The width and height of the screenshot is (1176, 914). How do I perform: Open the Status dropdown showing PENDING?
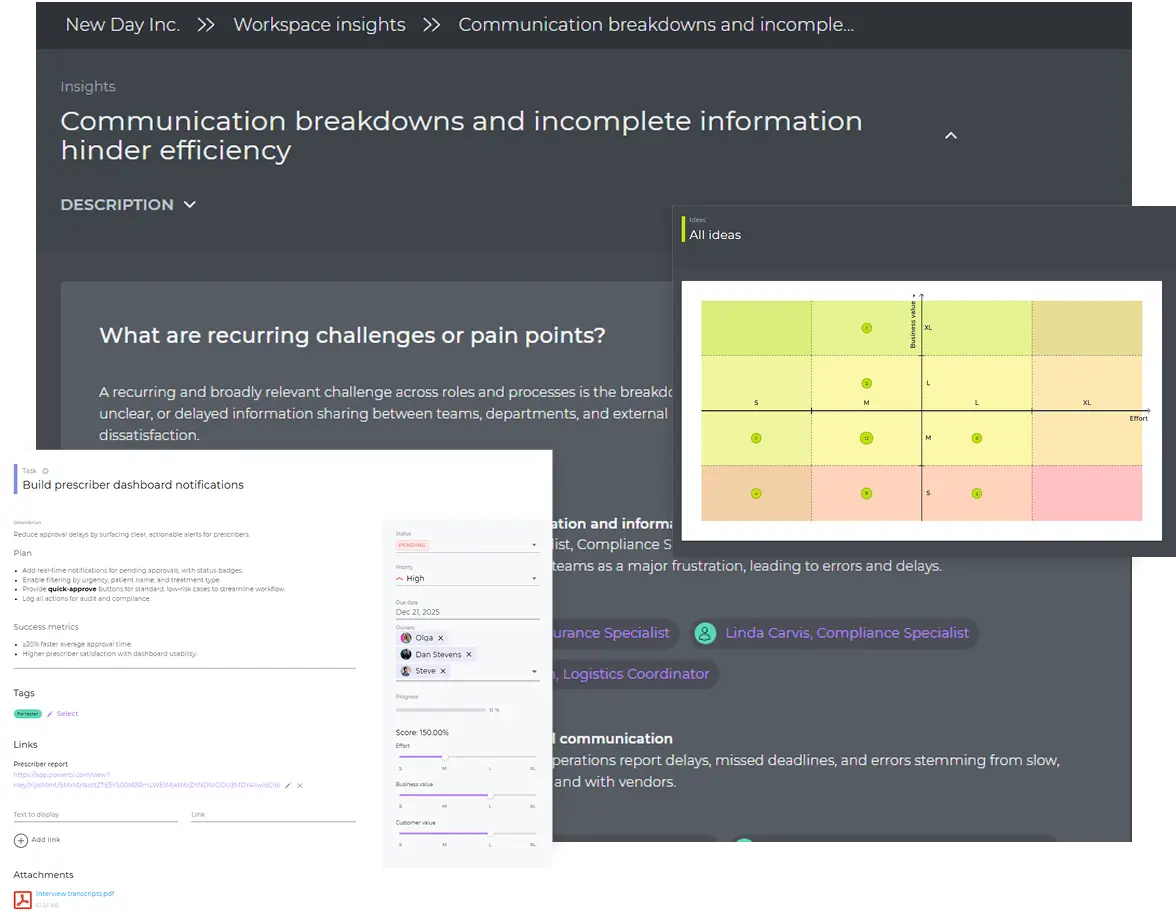(534, 544)
